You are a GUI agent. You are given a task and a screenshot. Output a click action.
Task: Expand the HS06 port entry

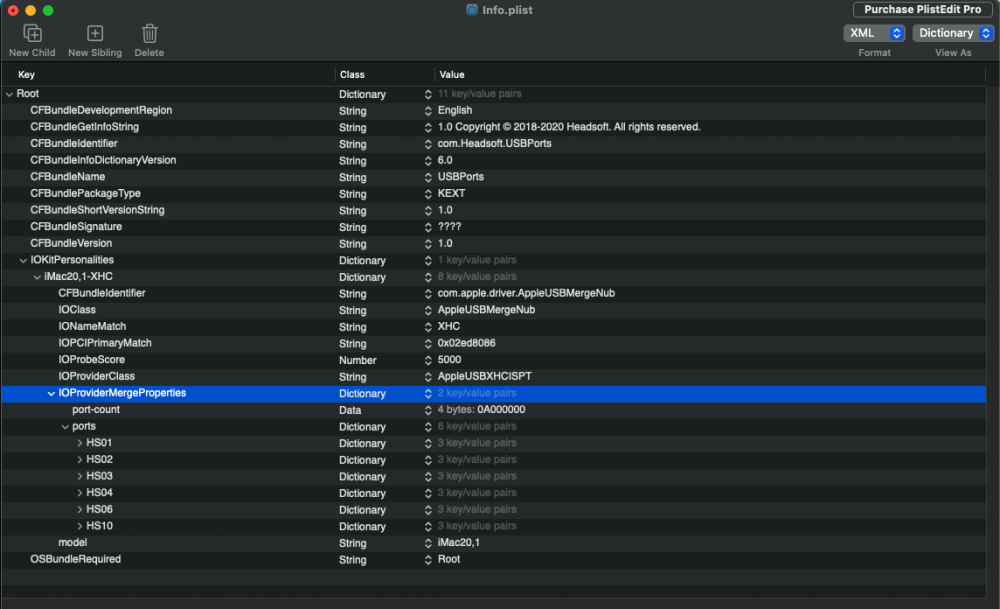pyautogui.click(x=80, y=509)
